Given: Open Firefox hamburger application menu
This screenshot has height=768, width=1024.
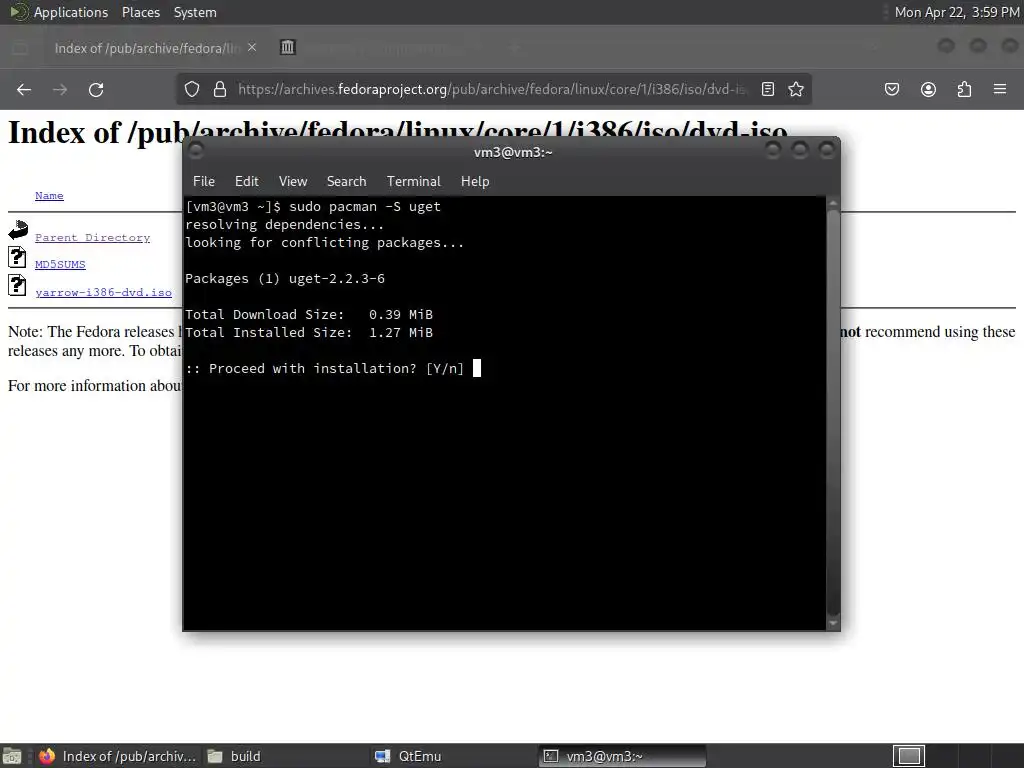Looking at the screenshot, I should click(x=1000, y=89).
